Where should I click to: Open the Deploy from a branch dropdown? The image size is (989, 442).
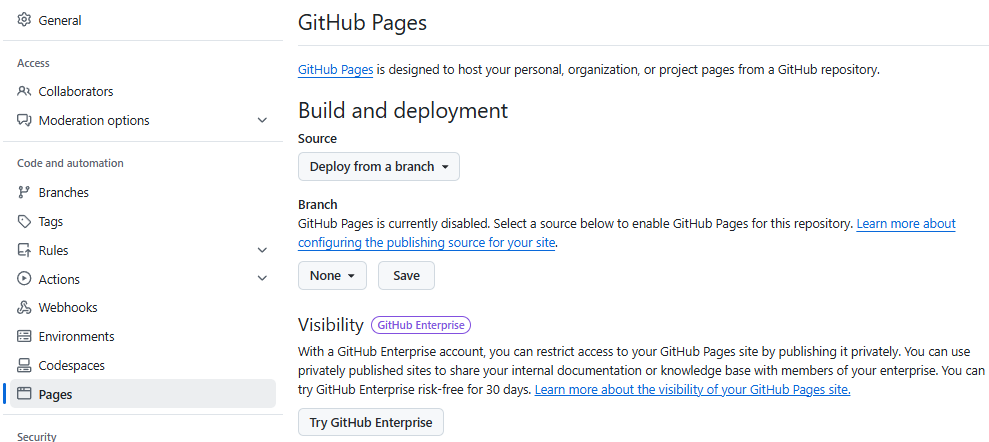point(379,167)
